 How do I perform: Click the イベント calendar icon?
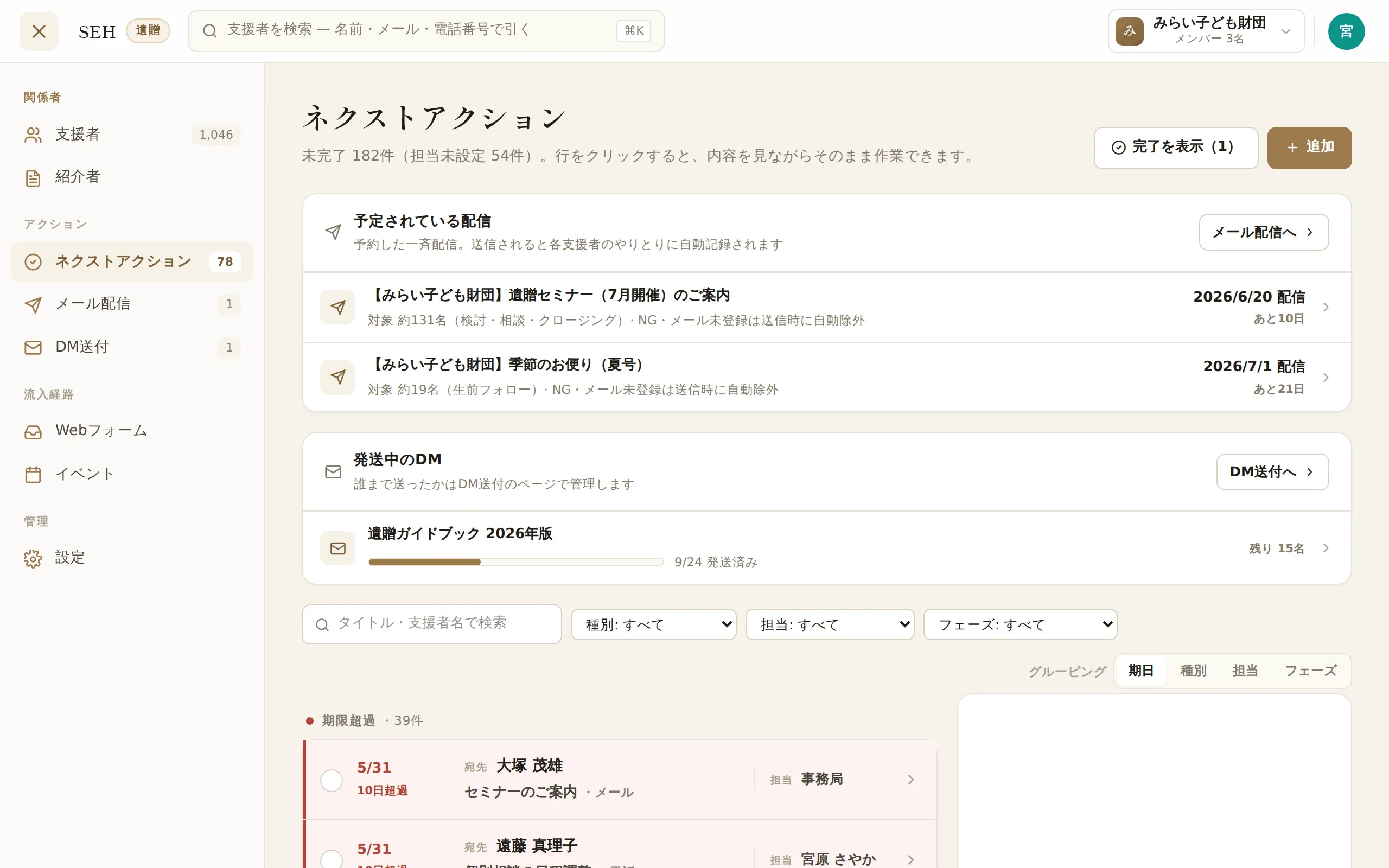click(x=33, y=475)
